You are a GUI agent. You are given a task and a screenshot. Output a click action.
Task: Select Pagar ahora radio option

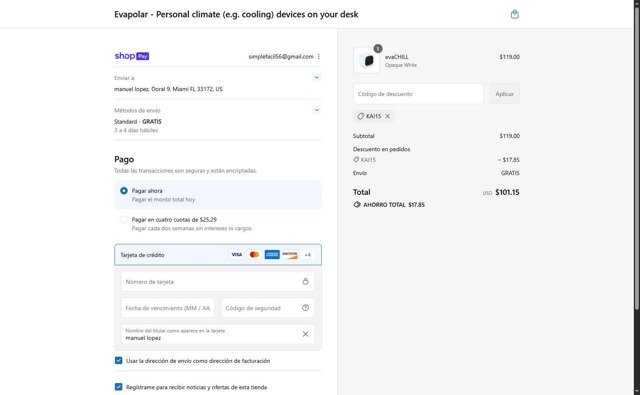click(124, 191)
